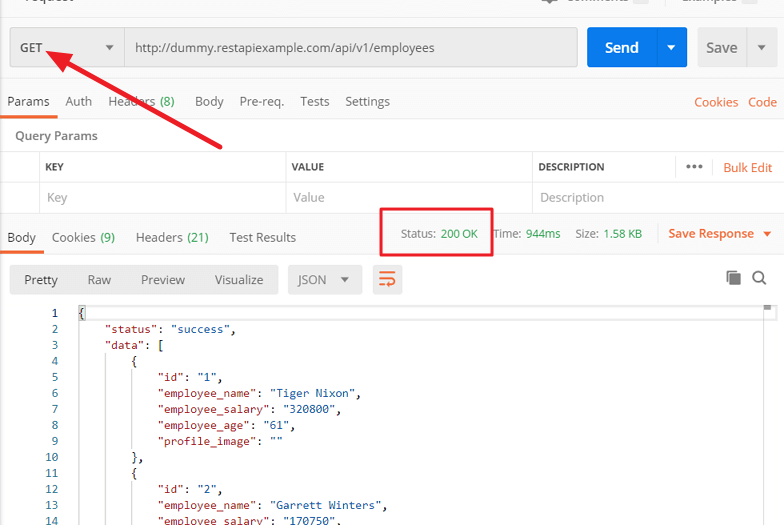Click the Value input cell

click(x=409, y=198)
